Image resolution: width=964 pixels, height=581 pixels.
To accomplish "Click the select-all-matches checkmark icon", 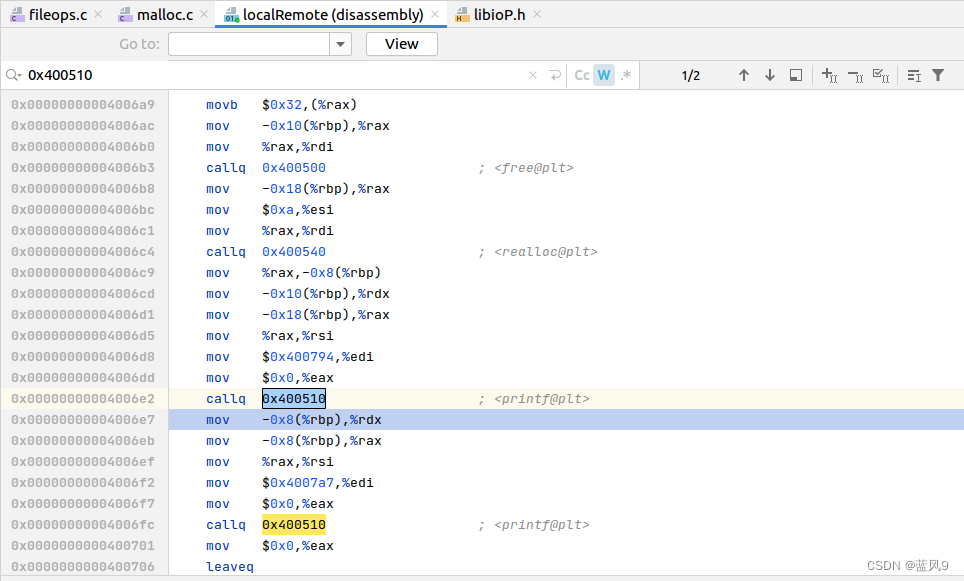I will pos(882,75).
